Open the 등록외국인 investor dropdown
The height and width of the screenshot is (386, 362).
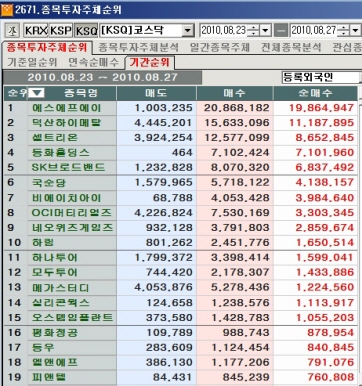[321, 77]
